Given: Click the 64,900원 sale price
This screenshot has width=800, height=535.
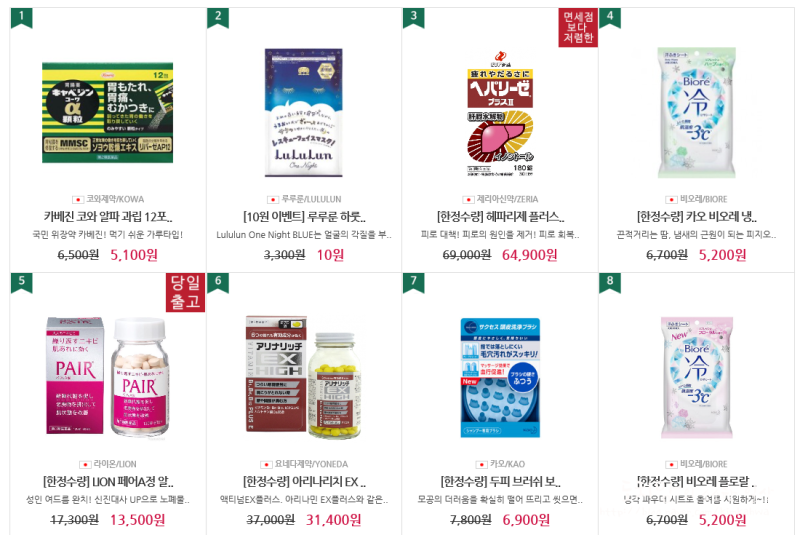Looking at the screenshot, I should (x=530, y=254).
